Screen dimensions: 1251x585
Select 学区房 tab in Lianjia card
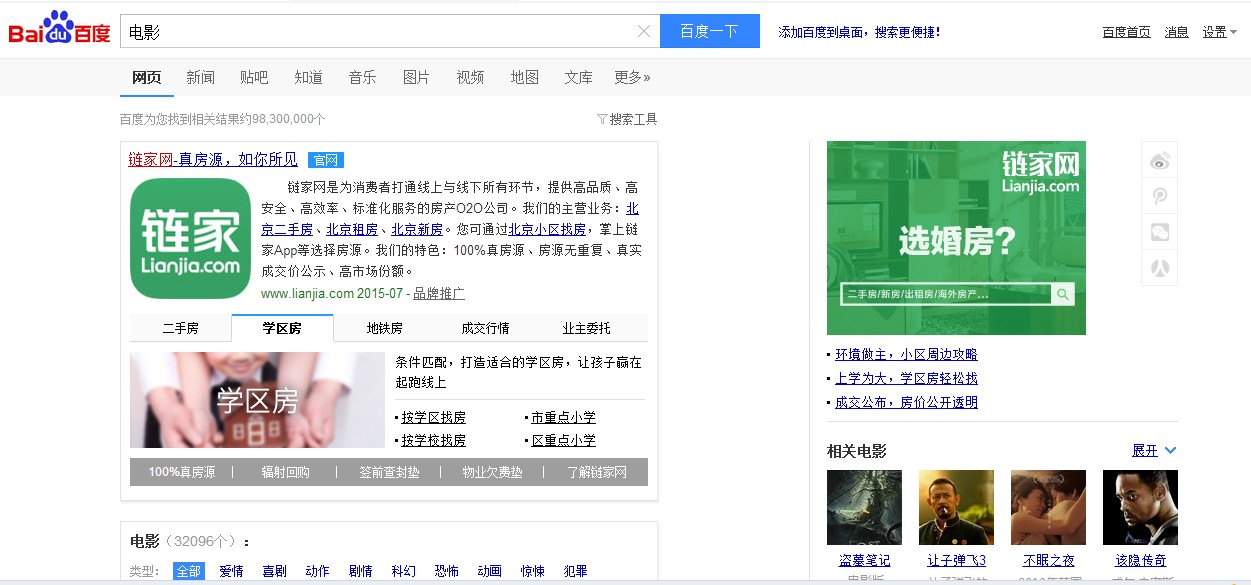point(282,328)
